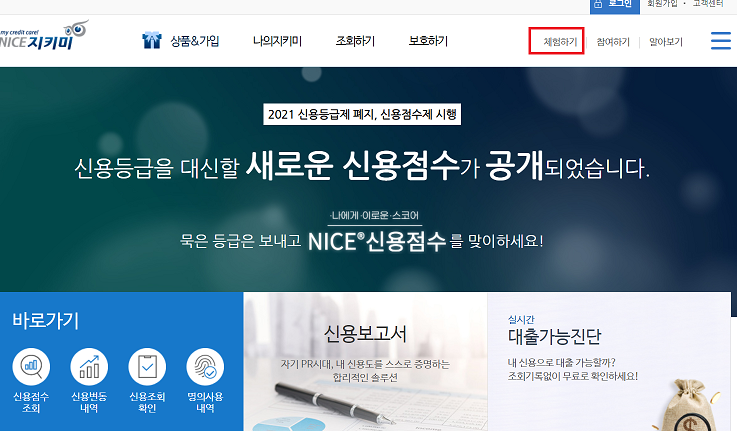Click the gift icon beside 상품&가입
Screen dimensions: 737x431
tap(152, 40)
